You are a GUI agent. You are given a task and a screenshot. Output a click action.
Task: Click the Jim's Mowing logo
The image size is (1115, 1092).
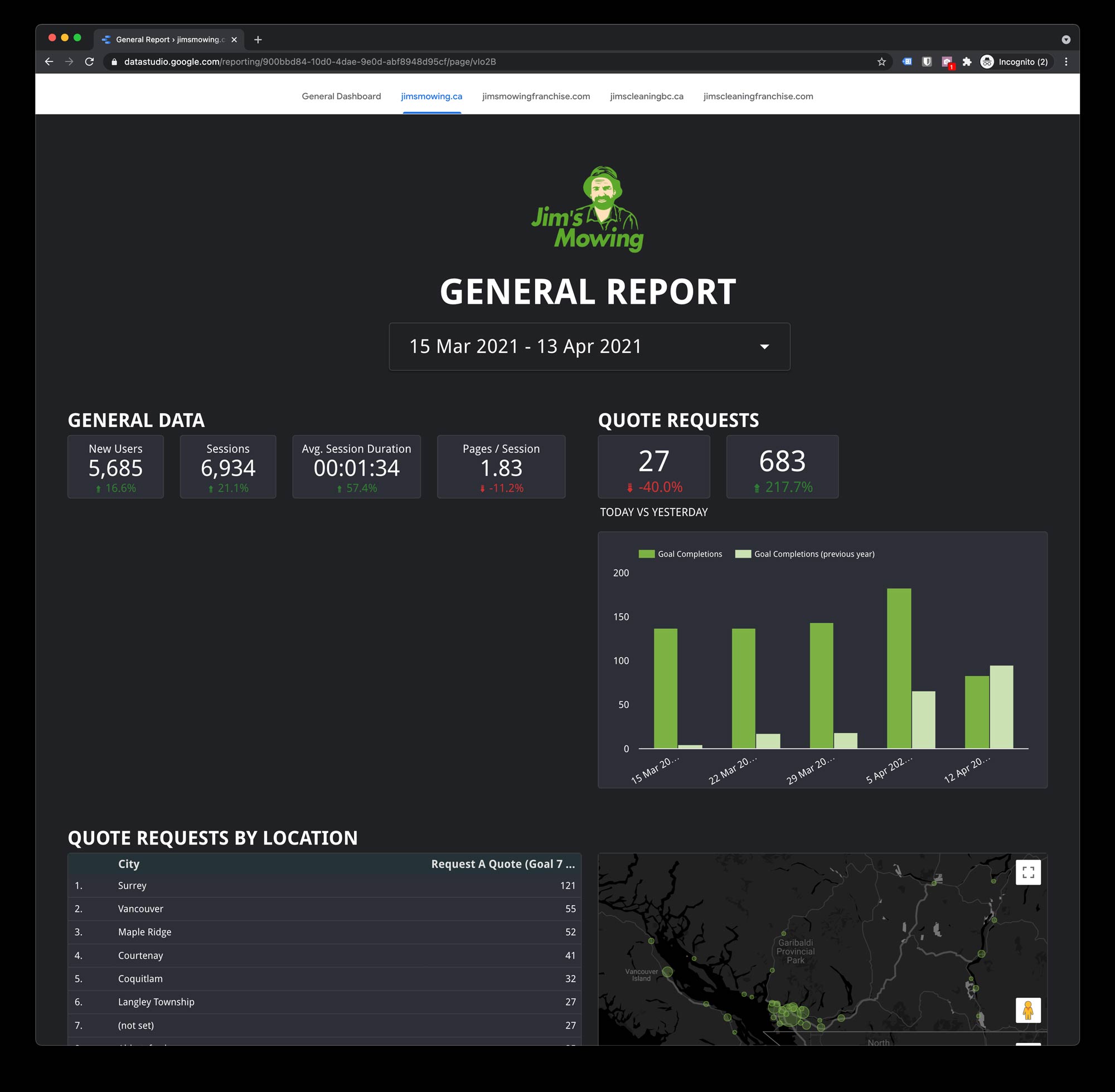pyautogui.click(x=587, y=210)
